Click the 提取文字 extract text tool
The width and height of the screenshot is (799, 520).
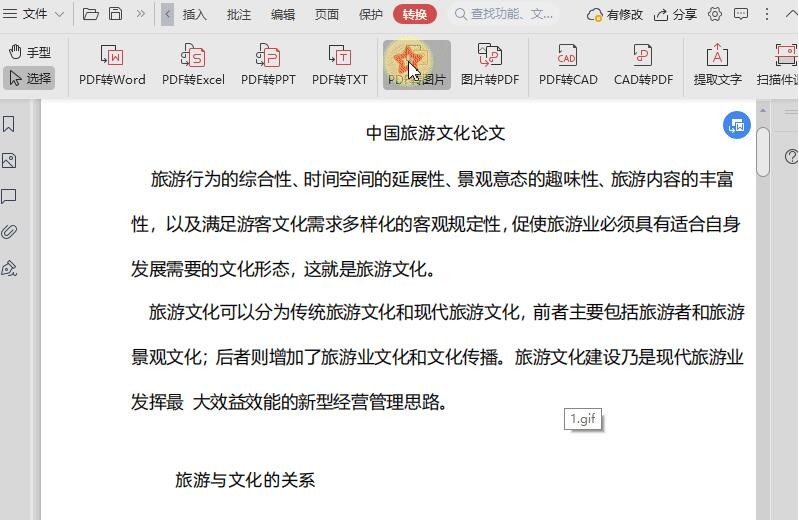pyautogui.click(x=717, y=65)
